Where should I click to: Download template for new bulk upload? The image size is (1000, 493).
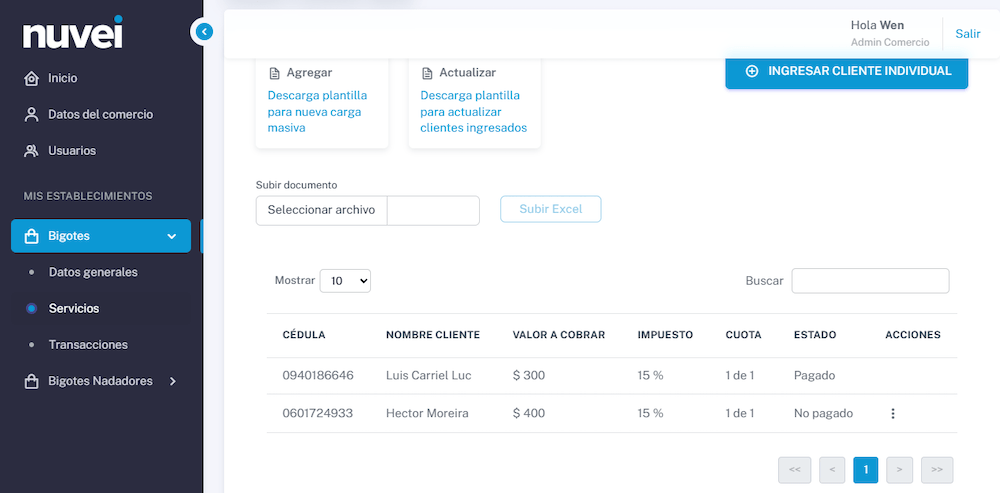click(x=317, y=112)
